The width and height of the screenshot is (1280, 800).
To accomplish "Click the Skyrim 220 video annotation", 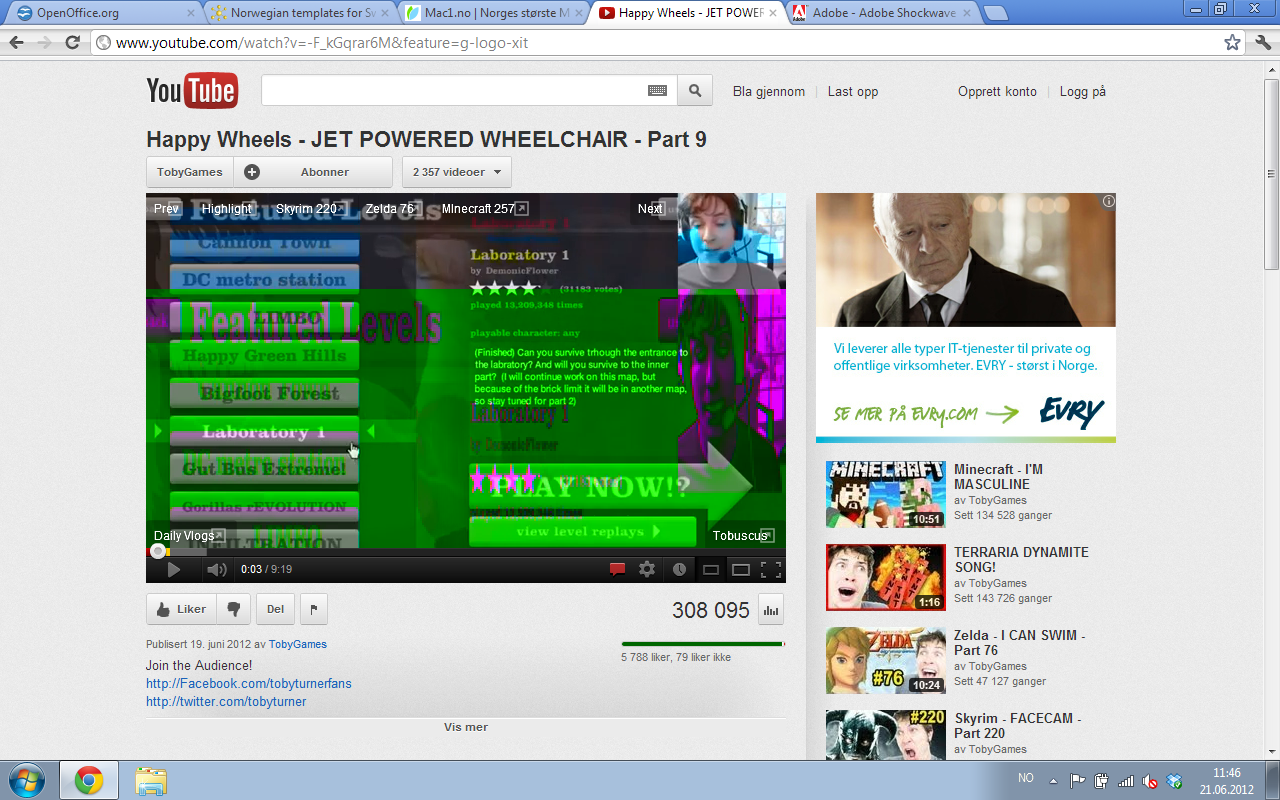I will coord(310,209).
